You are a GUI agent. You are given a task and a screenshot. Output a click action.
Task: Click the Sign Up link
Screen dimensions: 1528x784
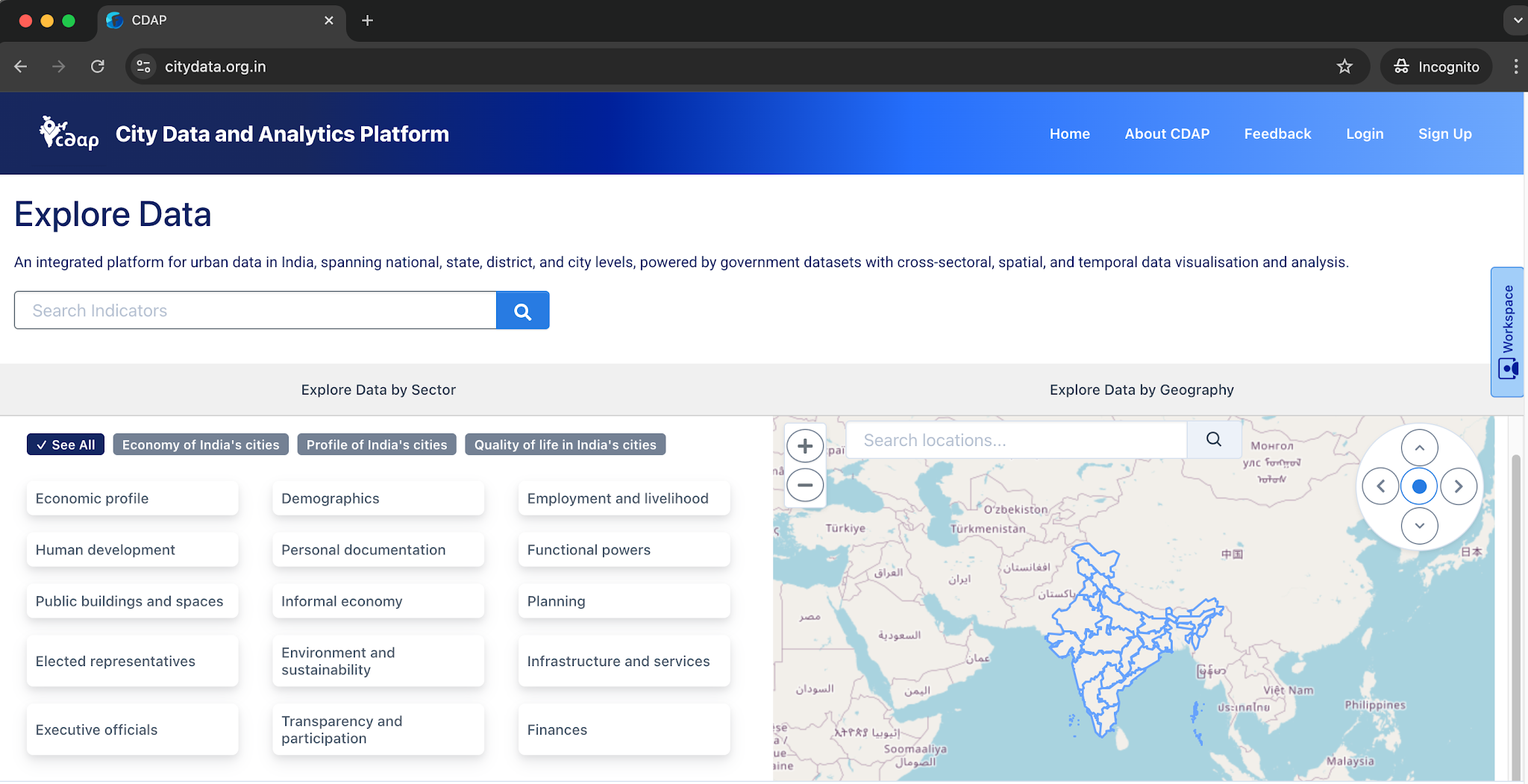pyautogui.click(x=1444, y=134)
